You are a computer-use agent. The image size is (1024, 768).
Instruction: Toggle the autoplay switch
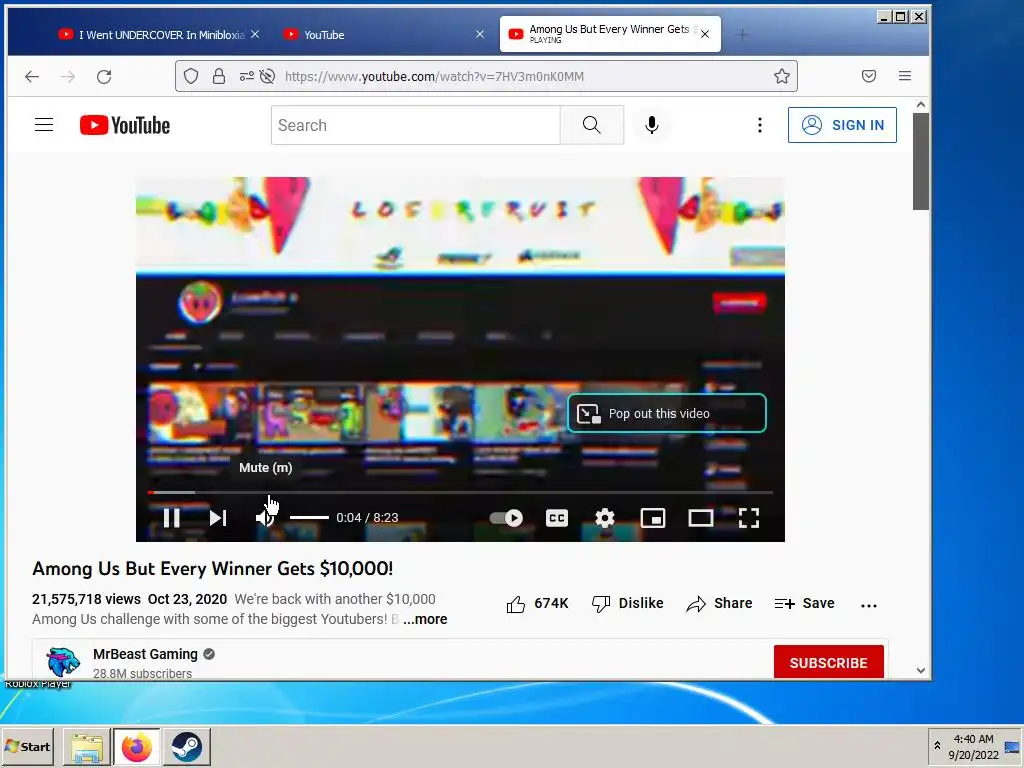[x=506, y=518]
